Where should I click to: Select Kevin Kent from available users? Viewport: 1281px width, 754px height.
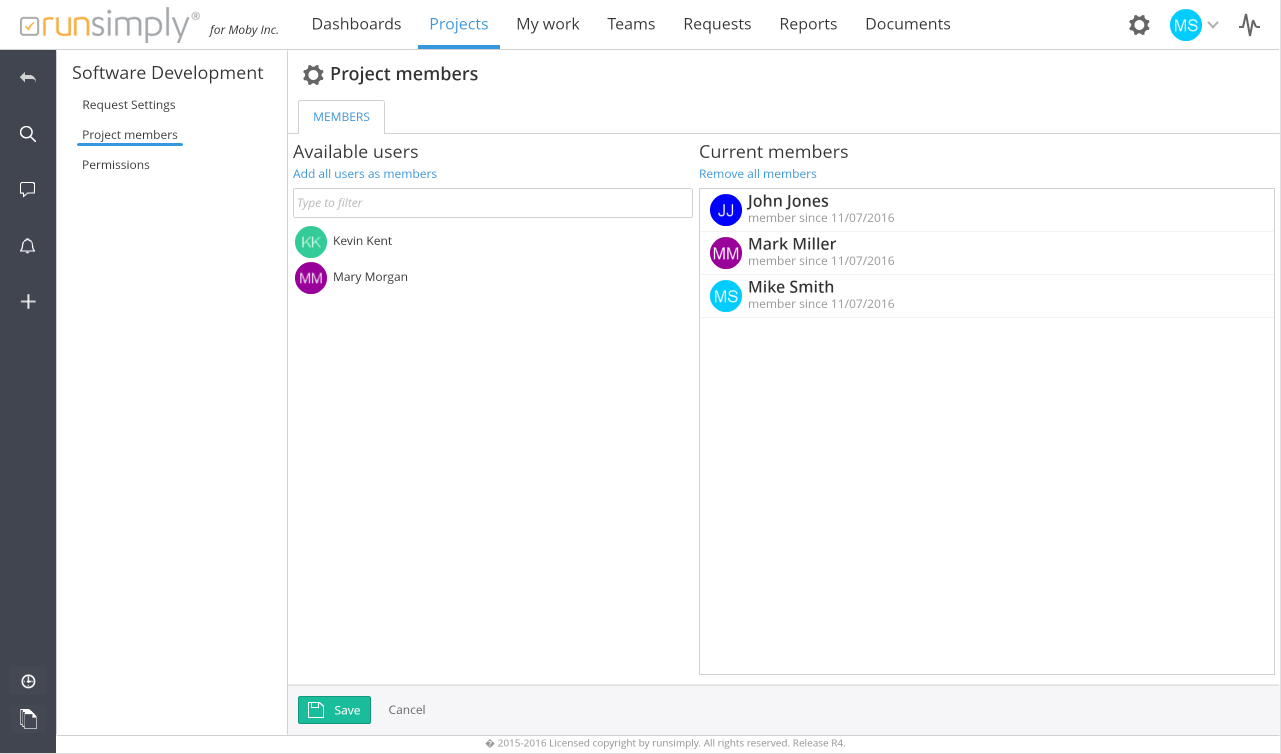tap(361, 241)
